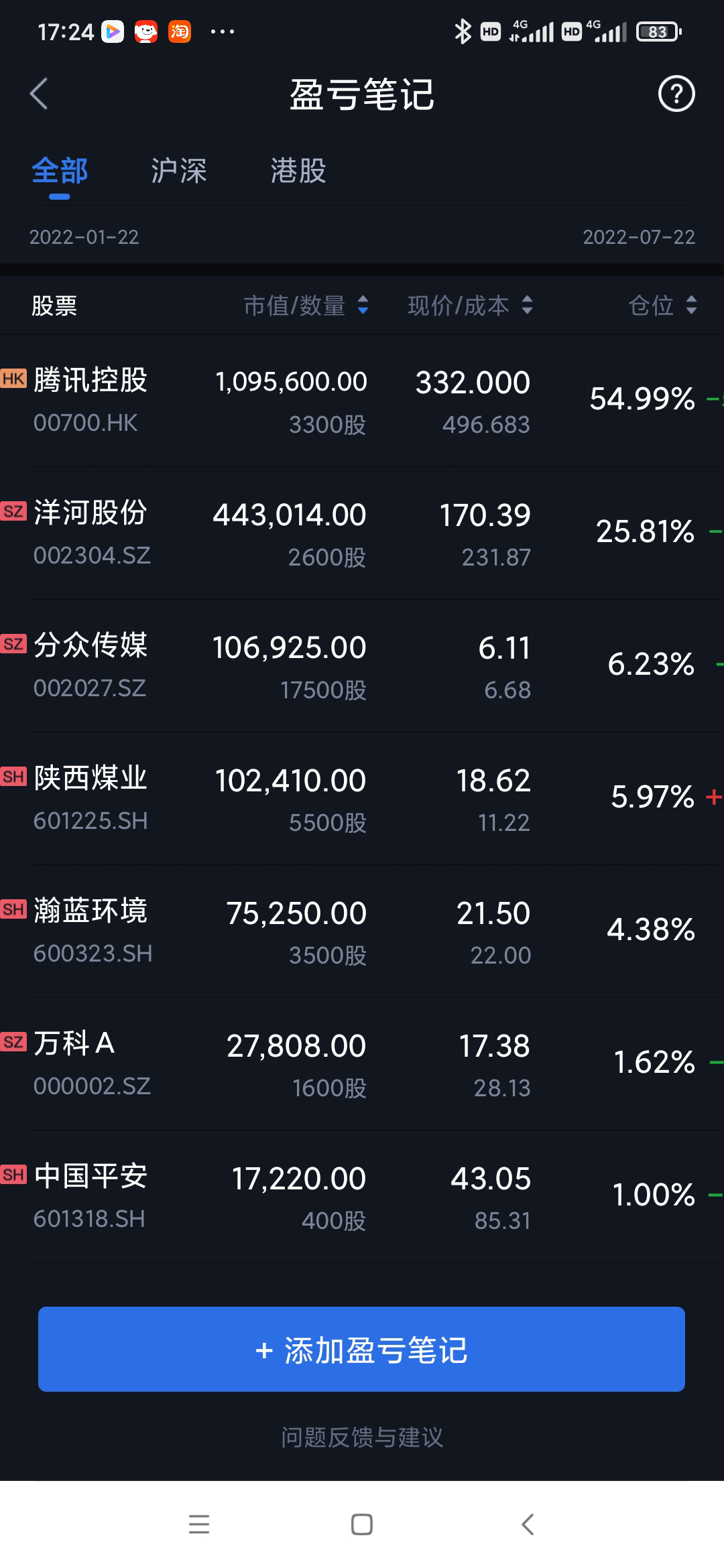Tap the three-dot notification overflow icon
This screenshot has height=1568, width=724.
(x=222, y=31)
